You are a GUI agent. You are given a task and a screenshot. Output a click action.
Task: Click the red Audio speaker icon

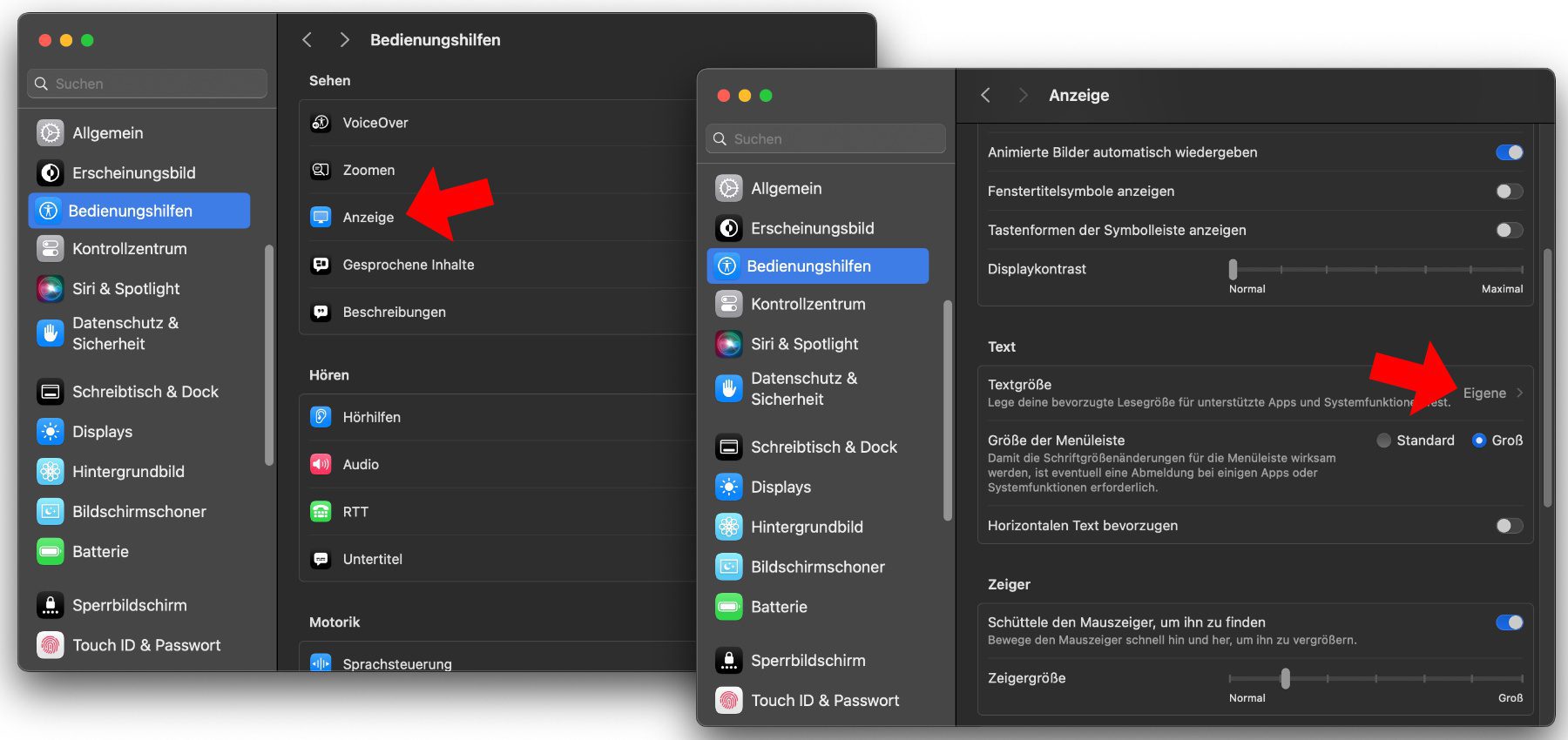321,464
